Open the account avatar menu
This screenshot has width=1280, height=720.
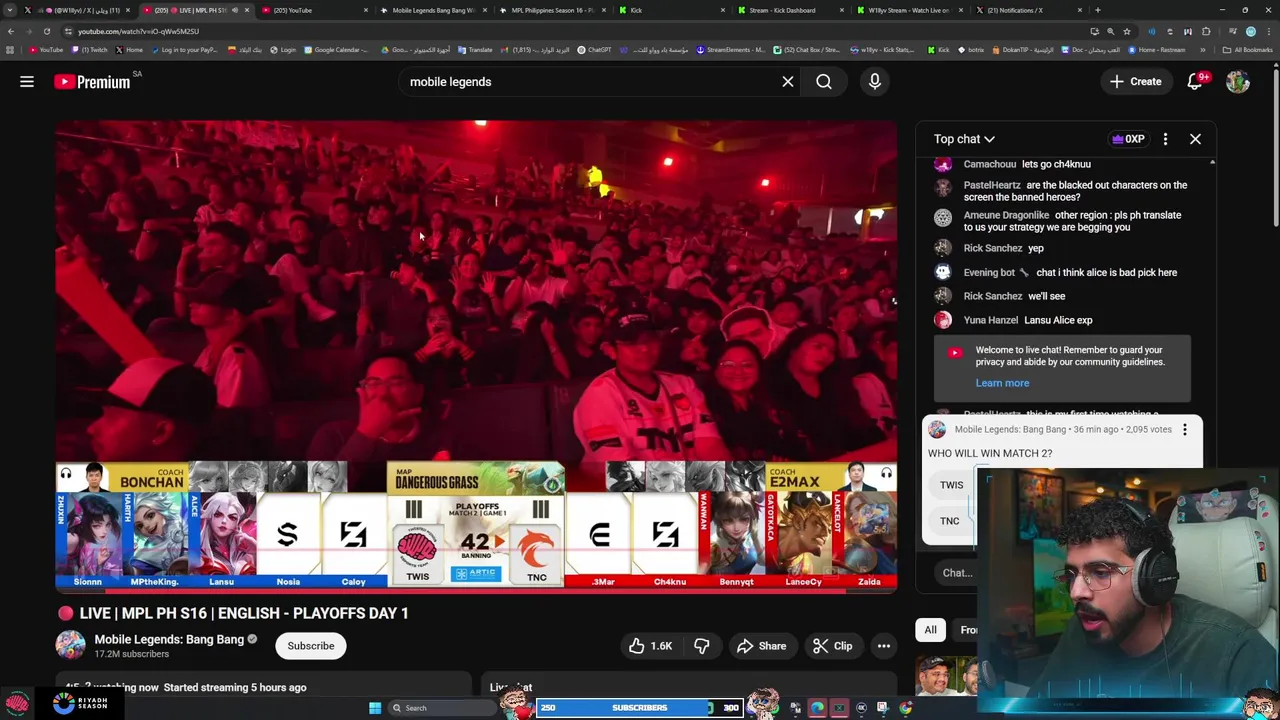(1238, 82)
